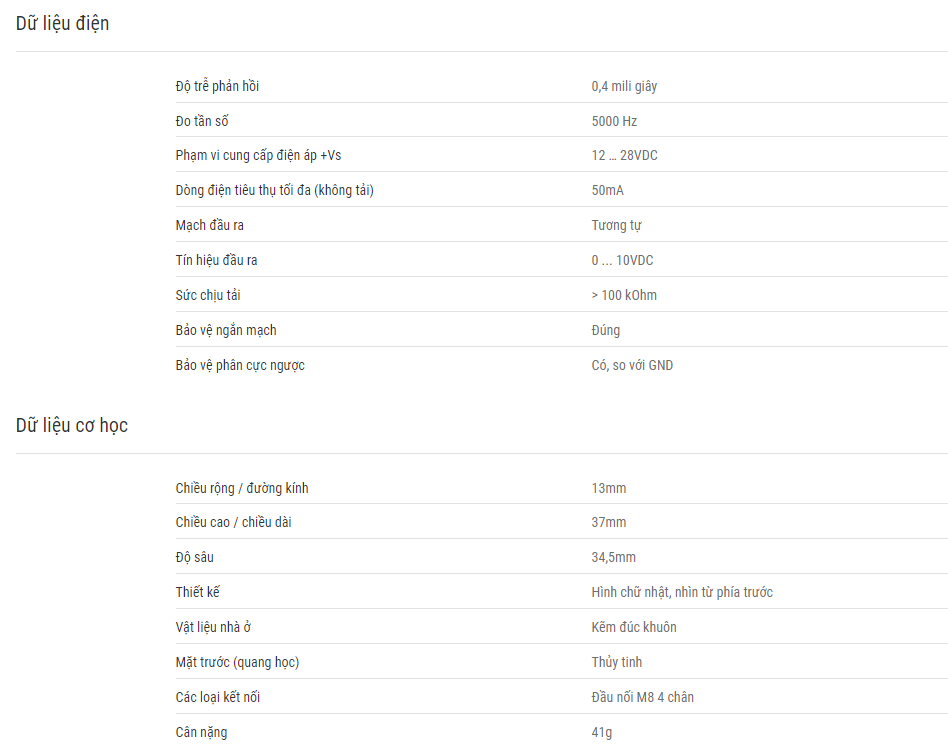Click the 'Kẽm đúc khuôn' material value

point(634,627)
